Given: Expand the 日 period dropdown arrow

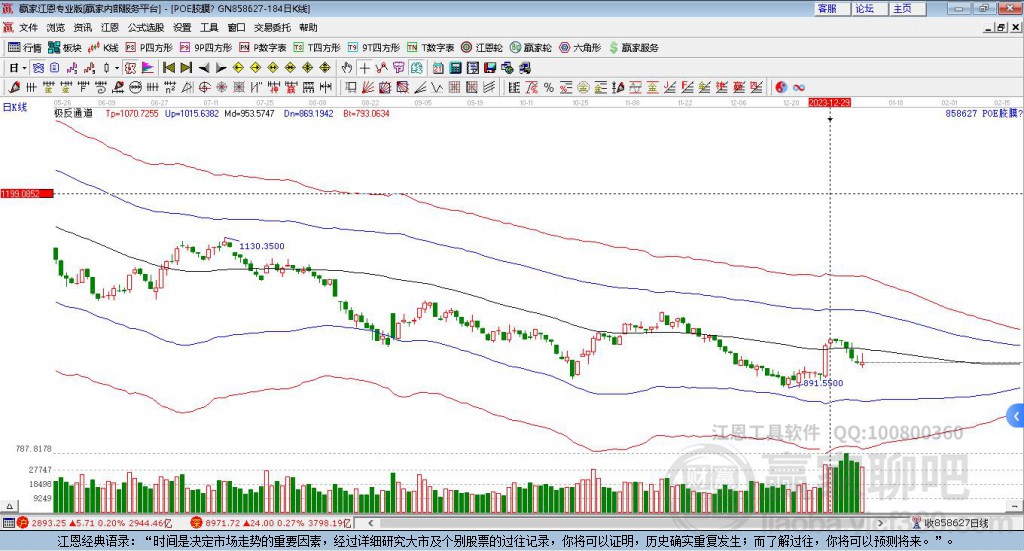Looking at the screenshot, I should [25, 68].
